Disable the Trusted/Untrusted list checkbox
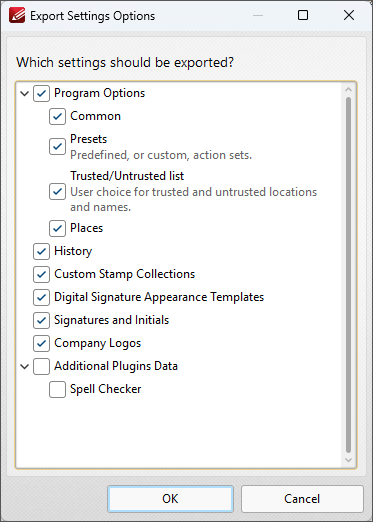 [57, 192]
